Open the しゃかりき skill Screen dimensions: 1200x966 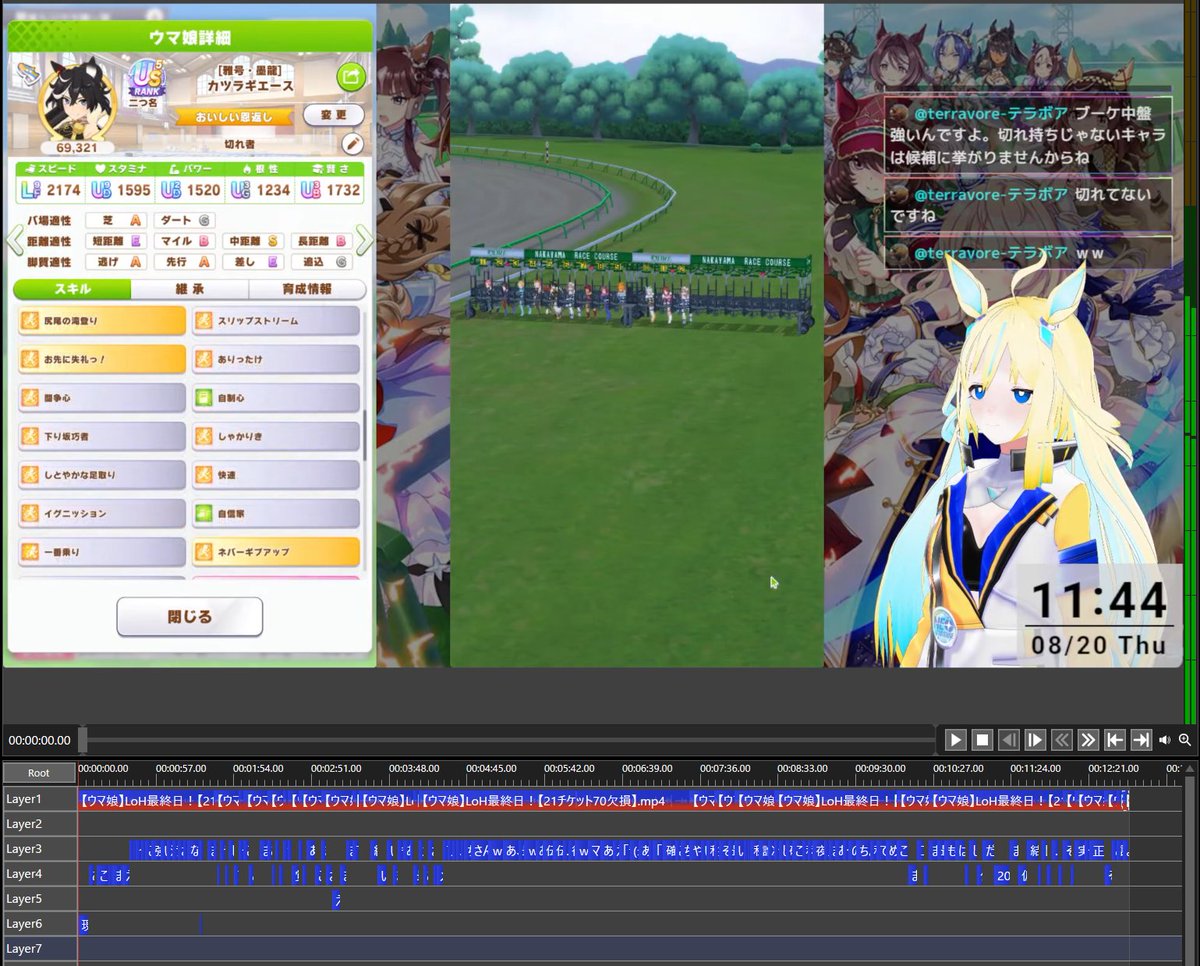click(275, 436)
